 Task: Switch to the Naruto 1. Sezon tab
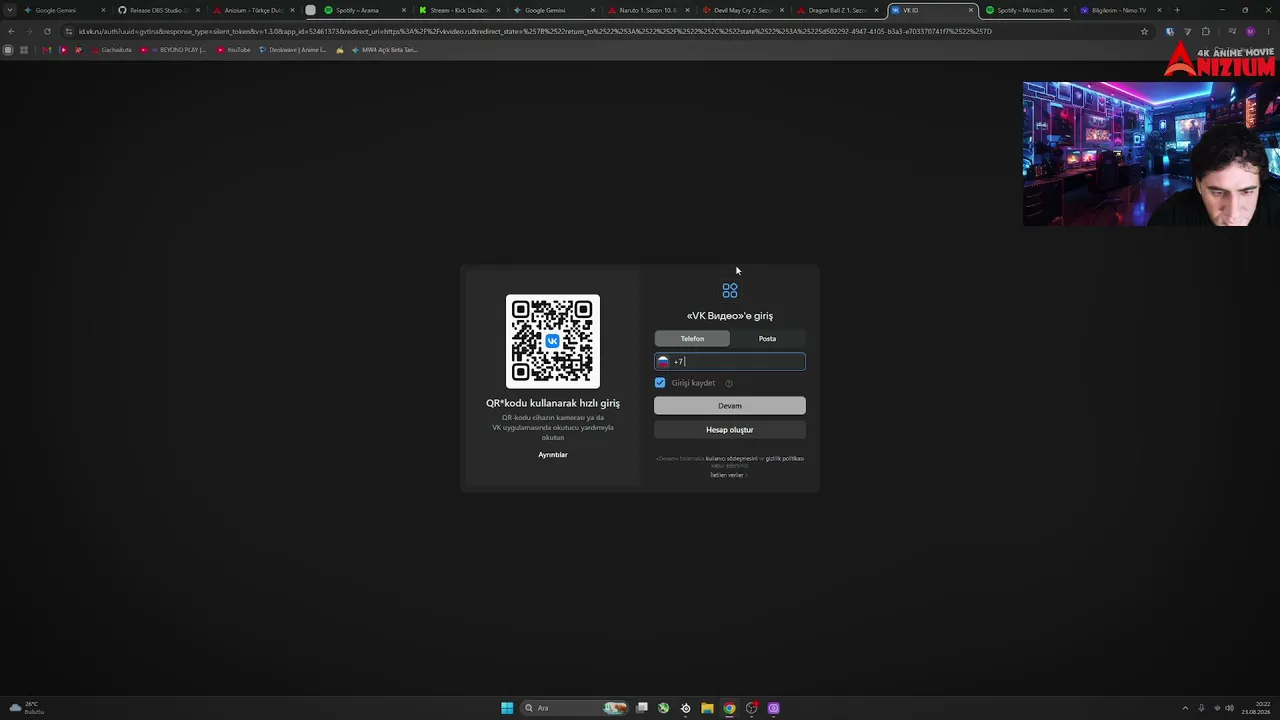pyautogui.click(x=648, y=10)
